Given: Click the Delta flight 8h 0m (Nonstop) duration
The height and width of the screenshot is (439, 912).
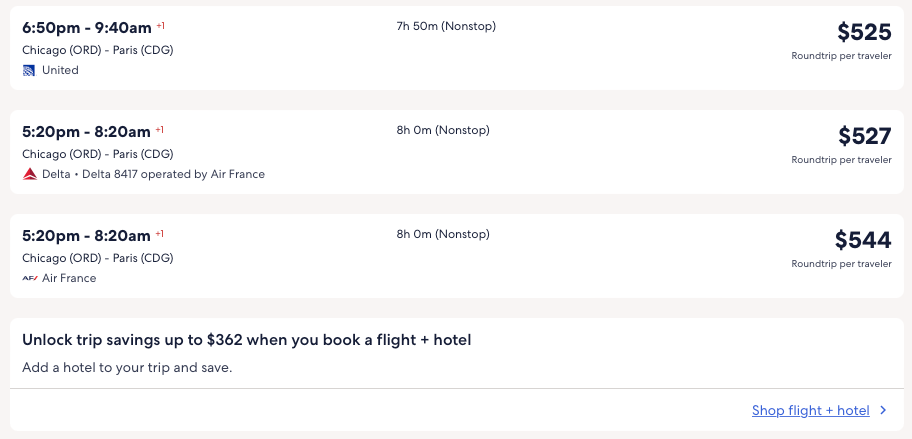Looking at the screenshot, I should (x=443, y=130).
